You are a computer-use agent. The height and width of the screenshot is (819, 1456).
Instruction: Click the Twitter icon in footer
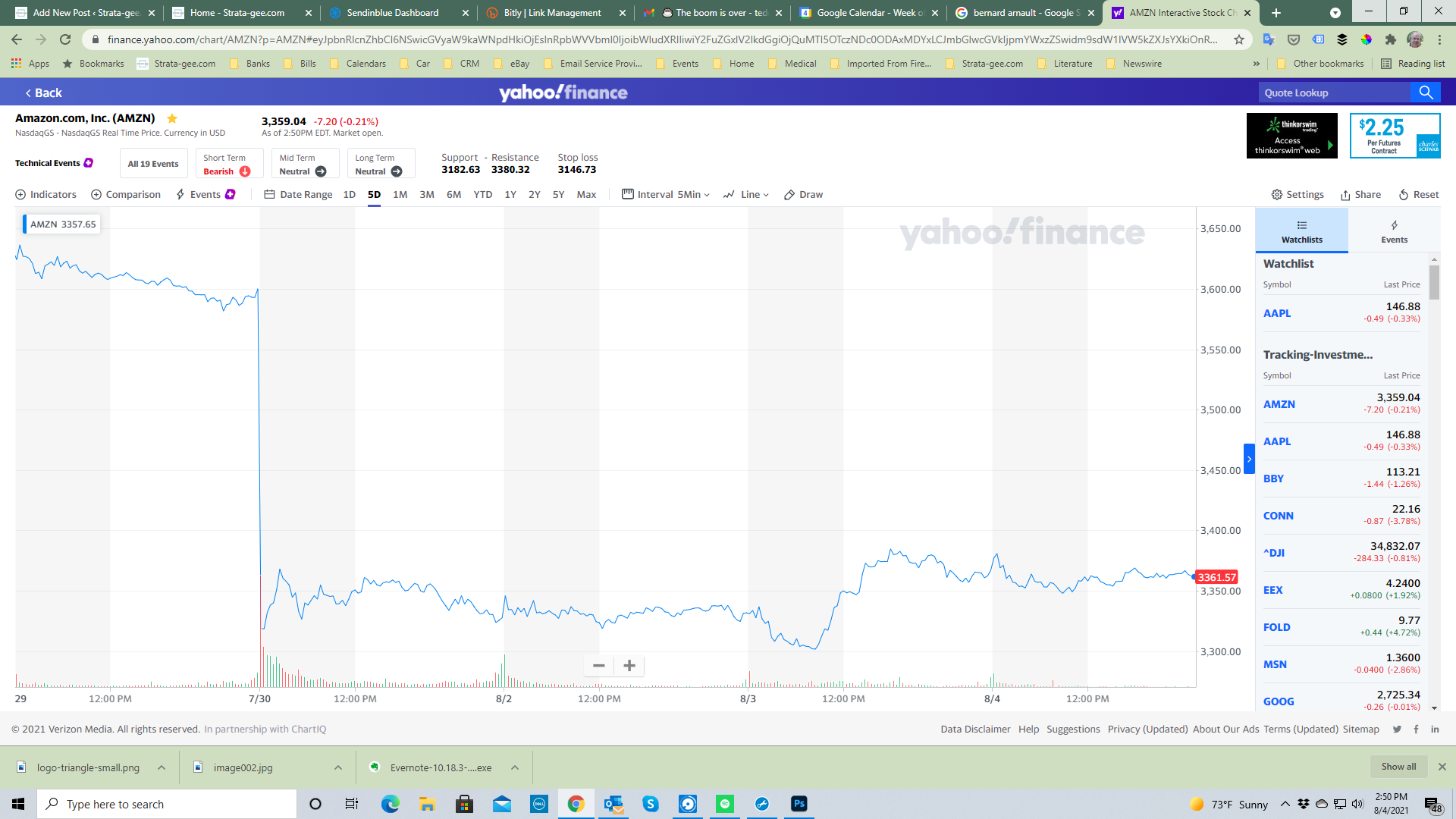point(1397,730)
